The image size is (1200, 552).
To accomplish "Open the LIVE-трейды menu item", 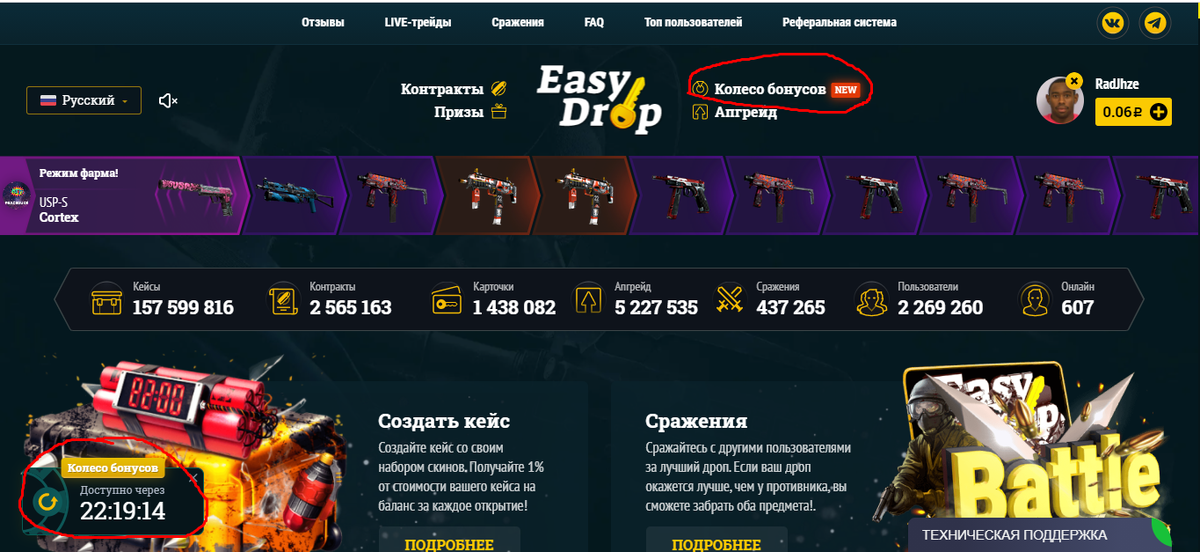I will [417, 22].
